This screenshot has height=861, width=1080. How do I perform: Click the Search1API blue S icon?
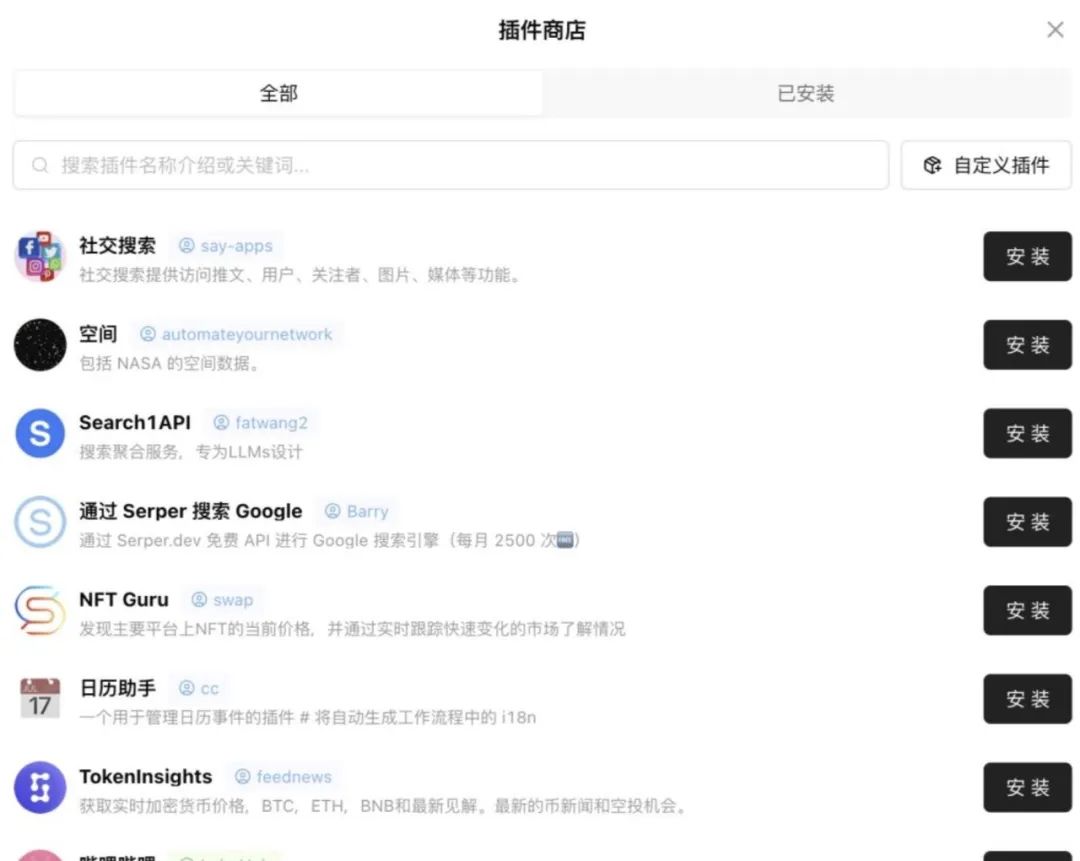point(40,433)
